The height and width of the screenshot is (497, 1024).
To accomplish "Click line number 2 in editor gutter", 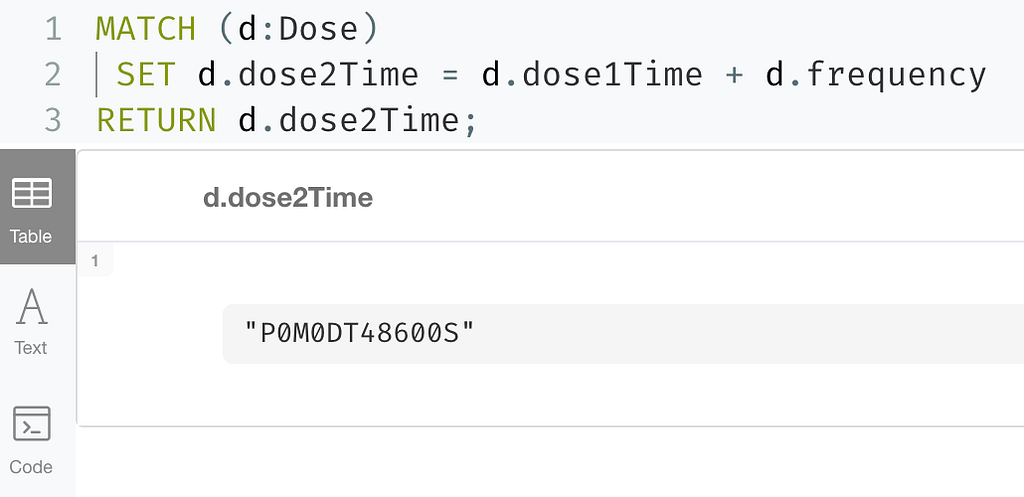I will [x=53, y=75].
